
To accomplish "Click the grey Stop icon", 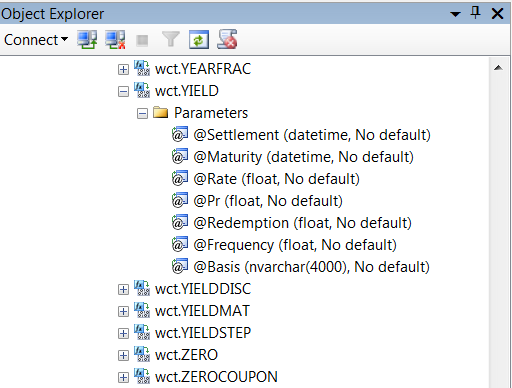I will [142, 40].
